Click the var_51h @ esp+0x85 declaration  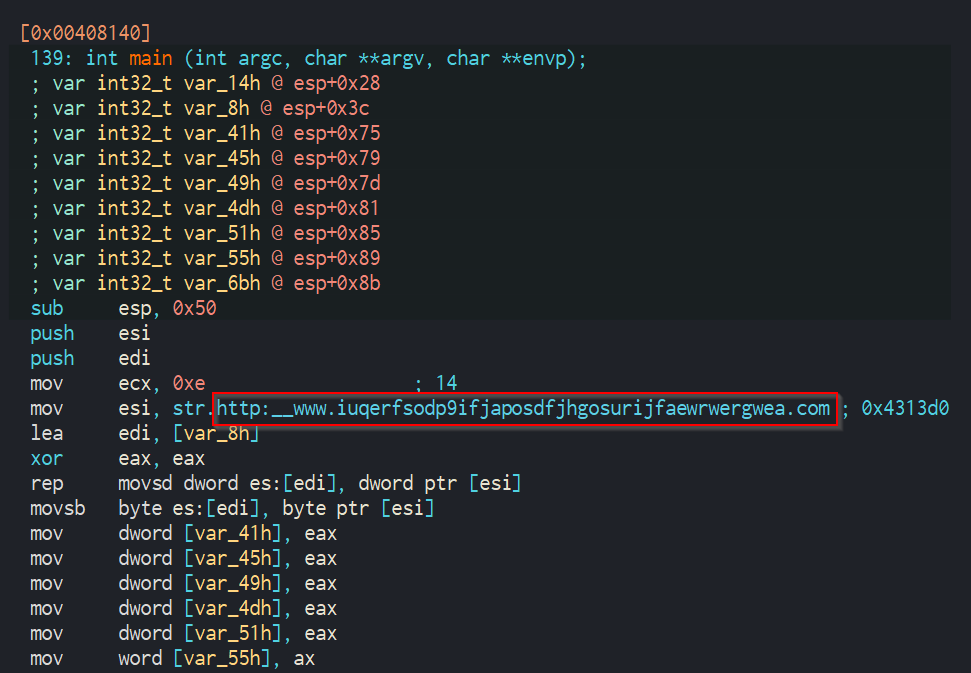(x=206, y=233)
